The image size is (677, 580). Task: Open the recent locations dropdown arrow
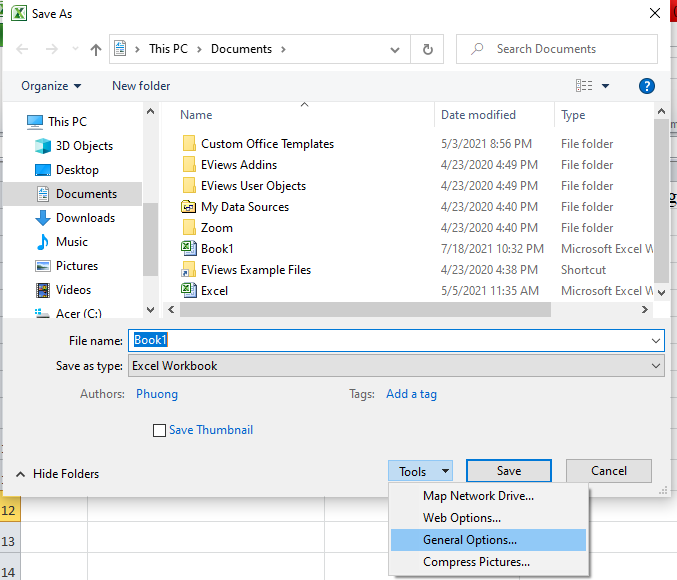pos(75,48)
